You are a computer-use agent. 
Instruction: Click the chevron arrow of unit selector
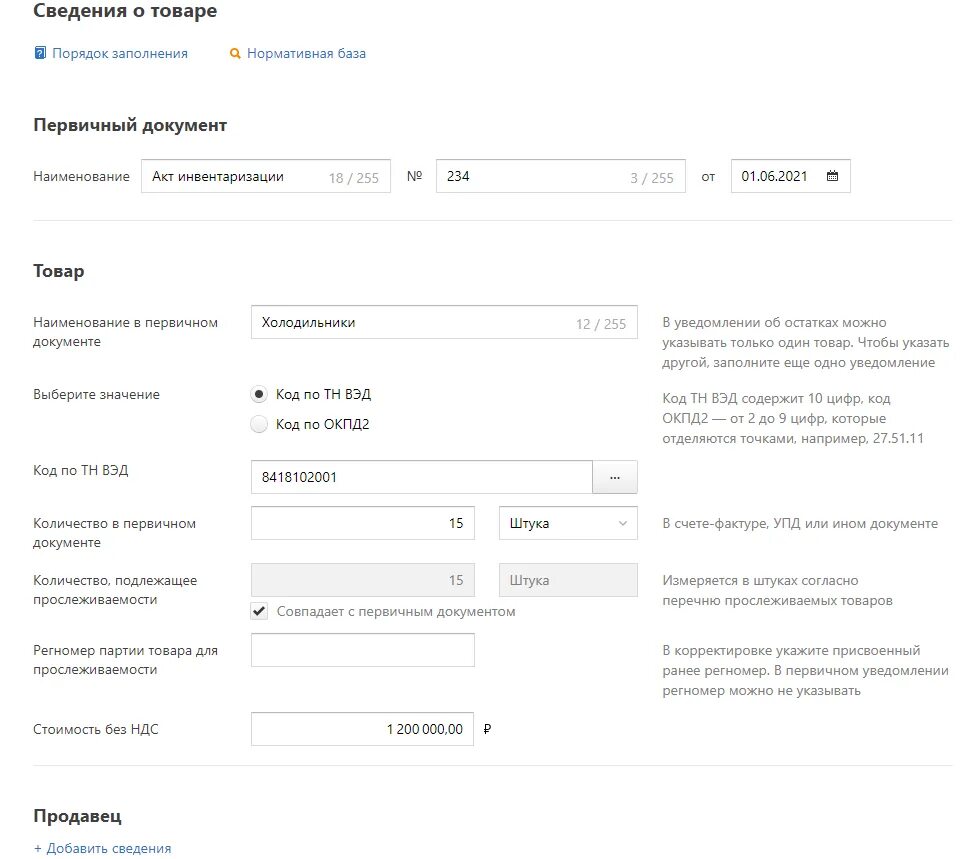622,523
